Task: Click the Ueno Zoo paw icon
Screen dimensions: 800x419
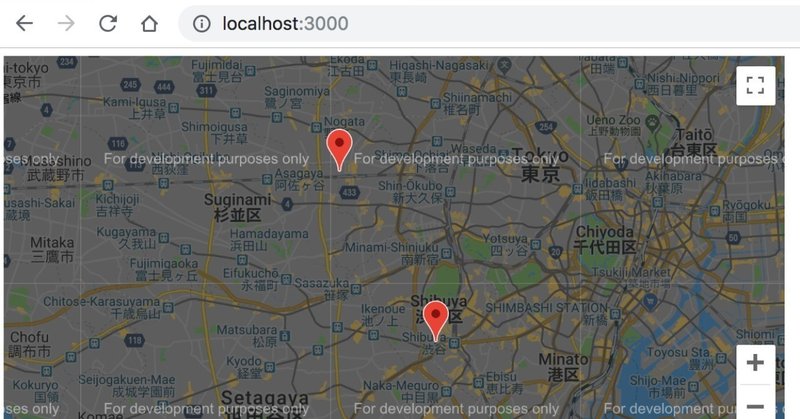Action: [x=652, y=122]
